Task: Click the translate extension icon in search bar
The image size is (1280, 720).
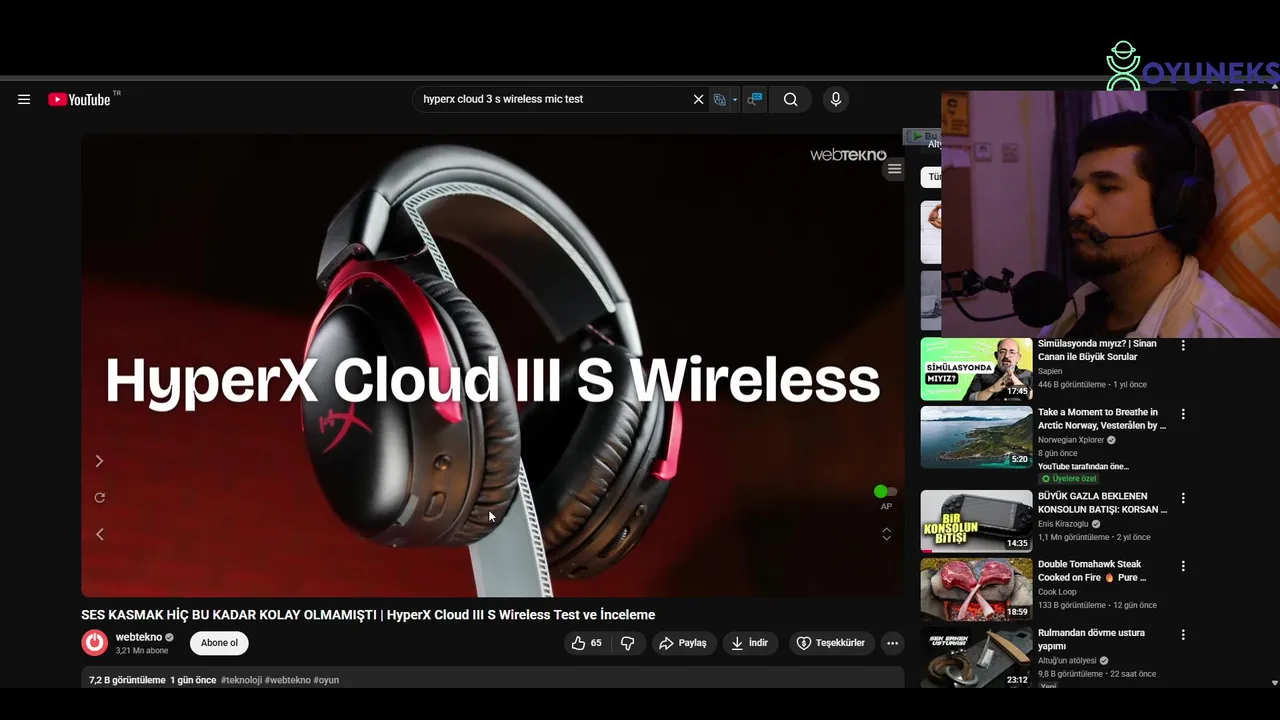Action: click(x=719, y=99)
